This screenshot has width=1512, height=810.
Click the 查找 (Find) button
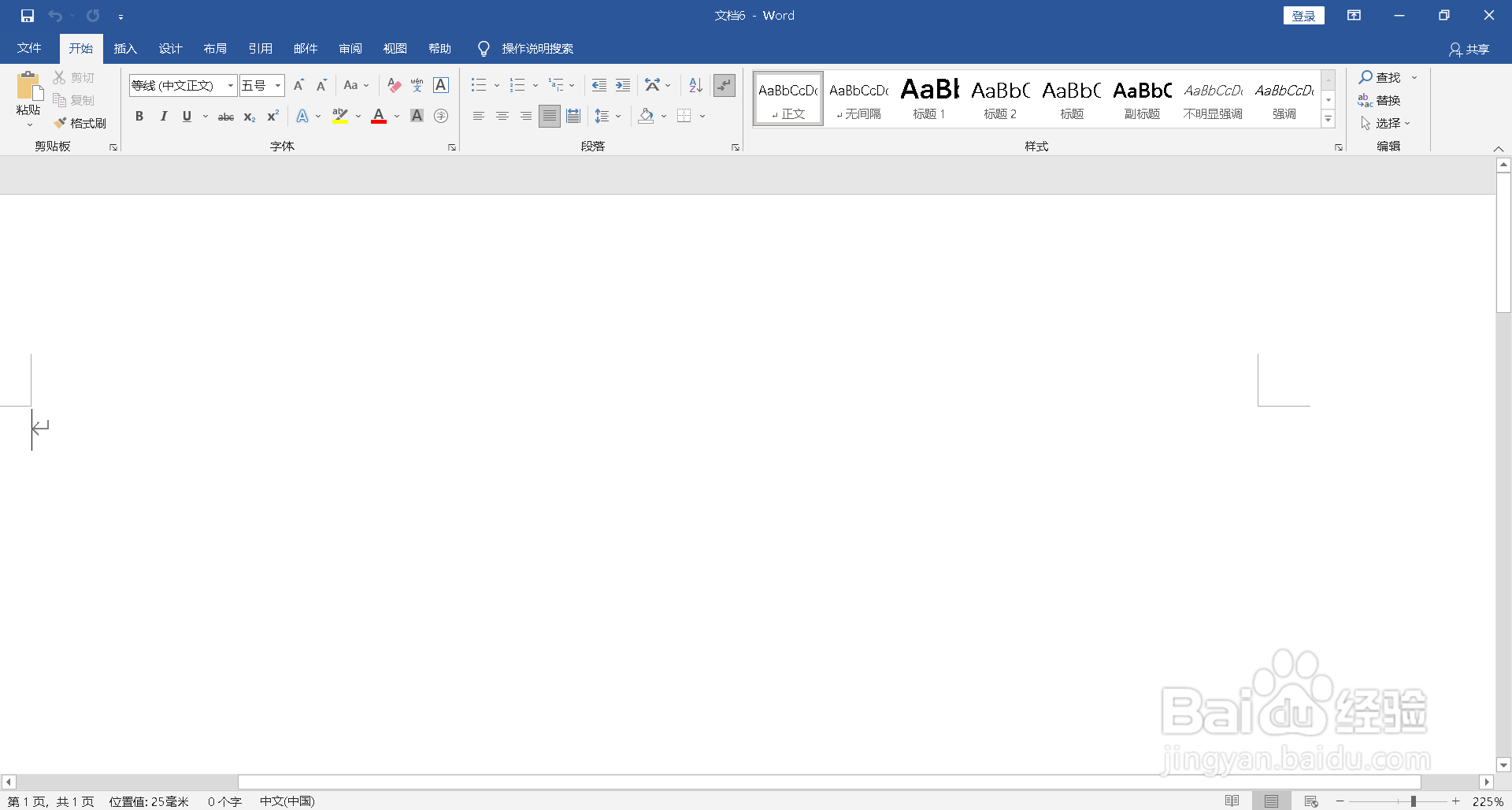click(x=1380, y=77)
